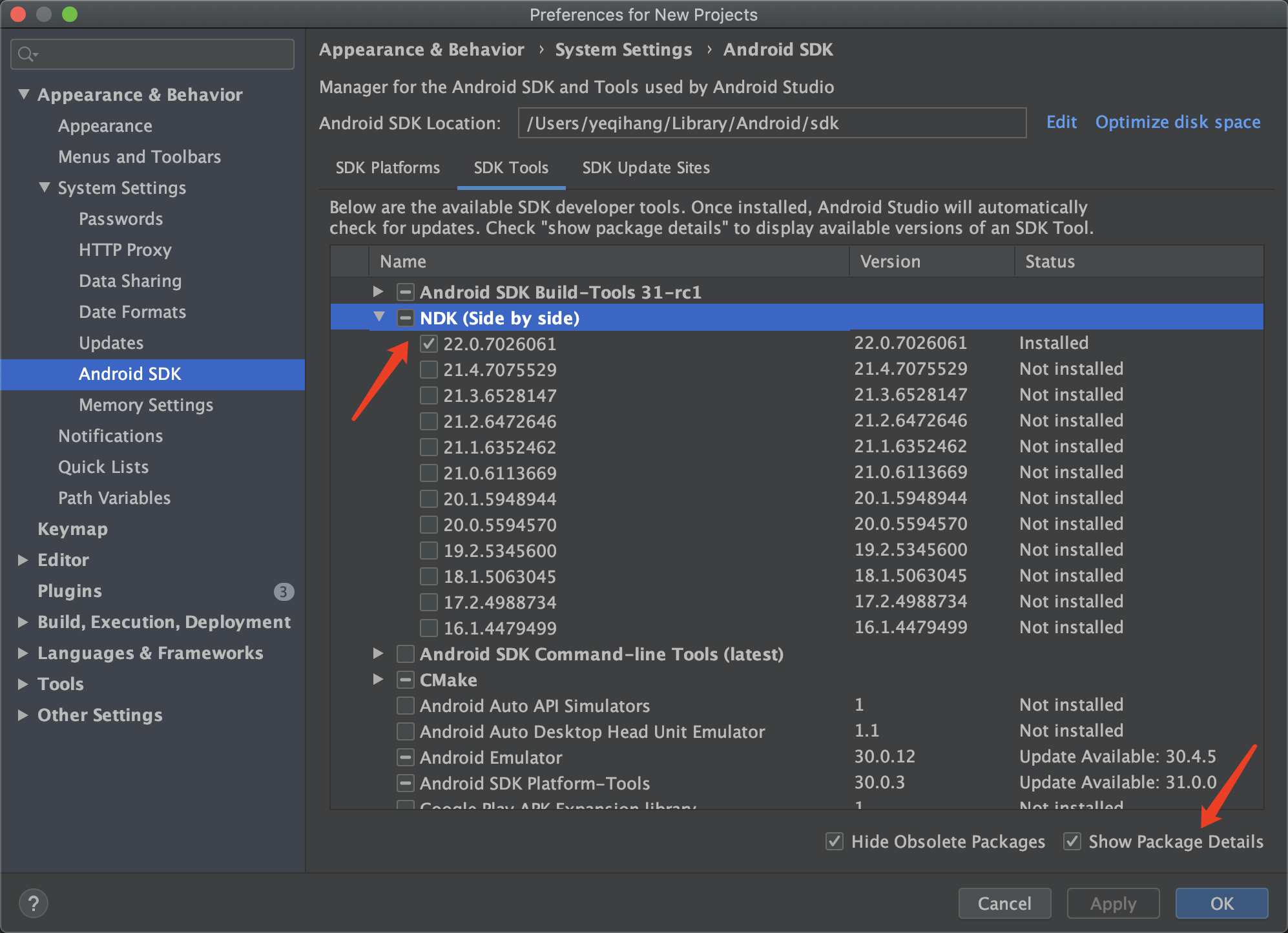Confirm with the OK button
Image resolution: width=1288 pixels, height=933 pixels.
tap(1221, 903)
